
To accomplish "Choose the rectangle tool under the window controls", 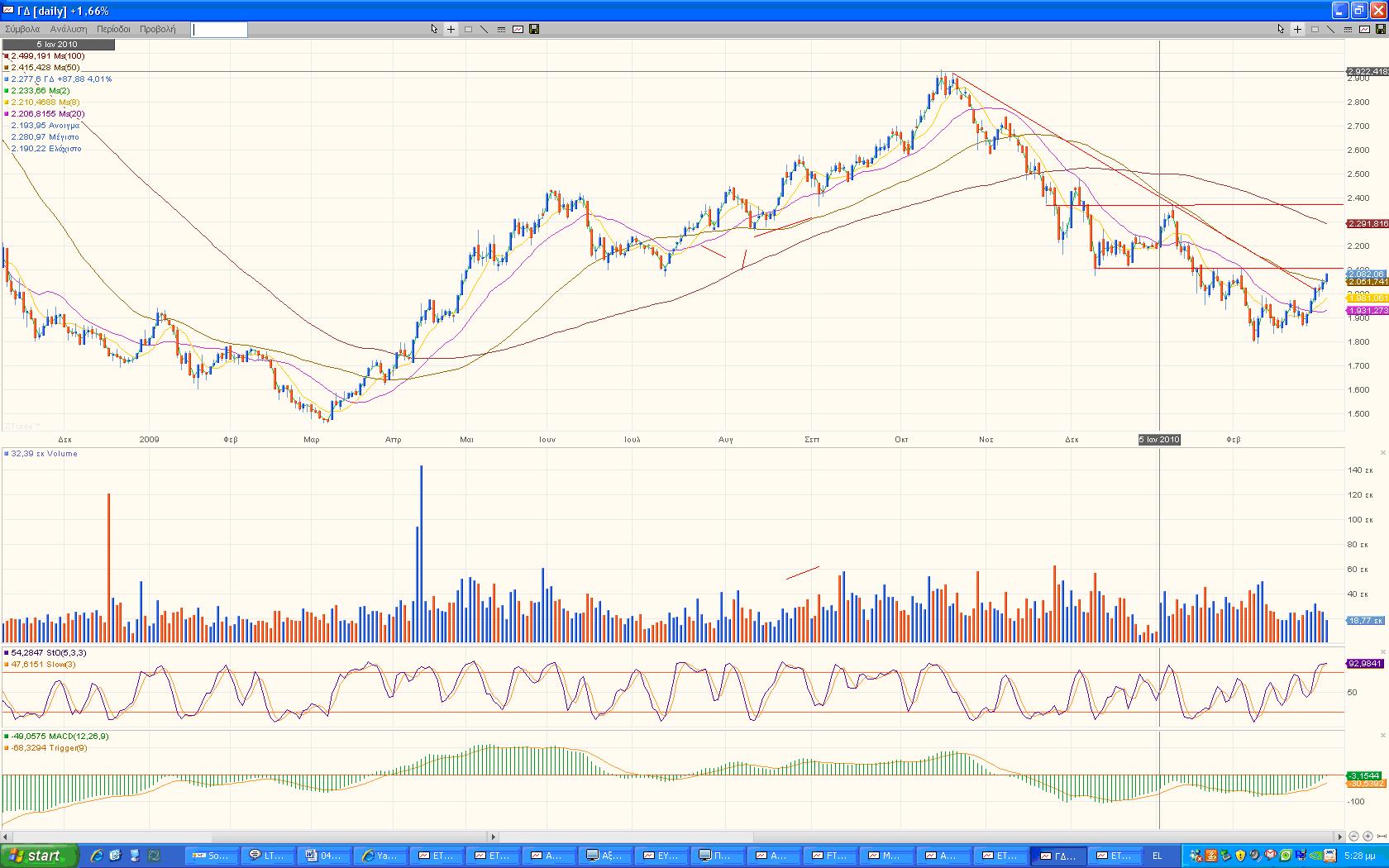I will tap(1315, 29).
